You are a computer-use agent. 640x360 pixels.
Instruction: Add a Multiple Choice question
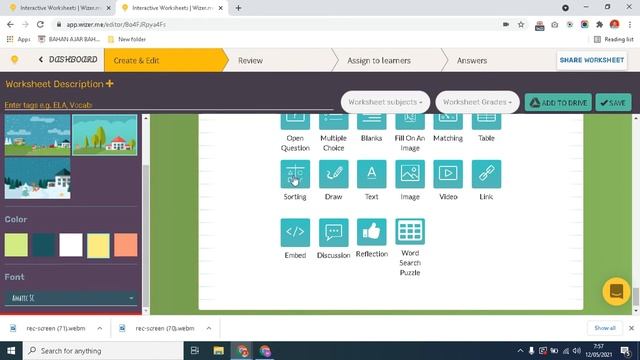point(333,122)
